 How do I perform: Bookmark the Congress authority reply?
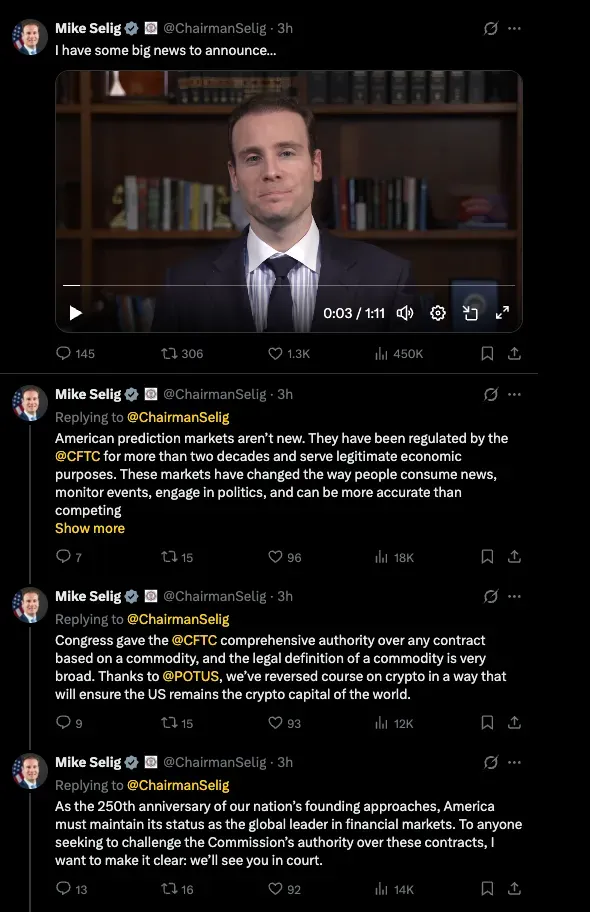487,722
